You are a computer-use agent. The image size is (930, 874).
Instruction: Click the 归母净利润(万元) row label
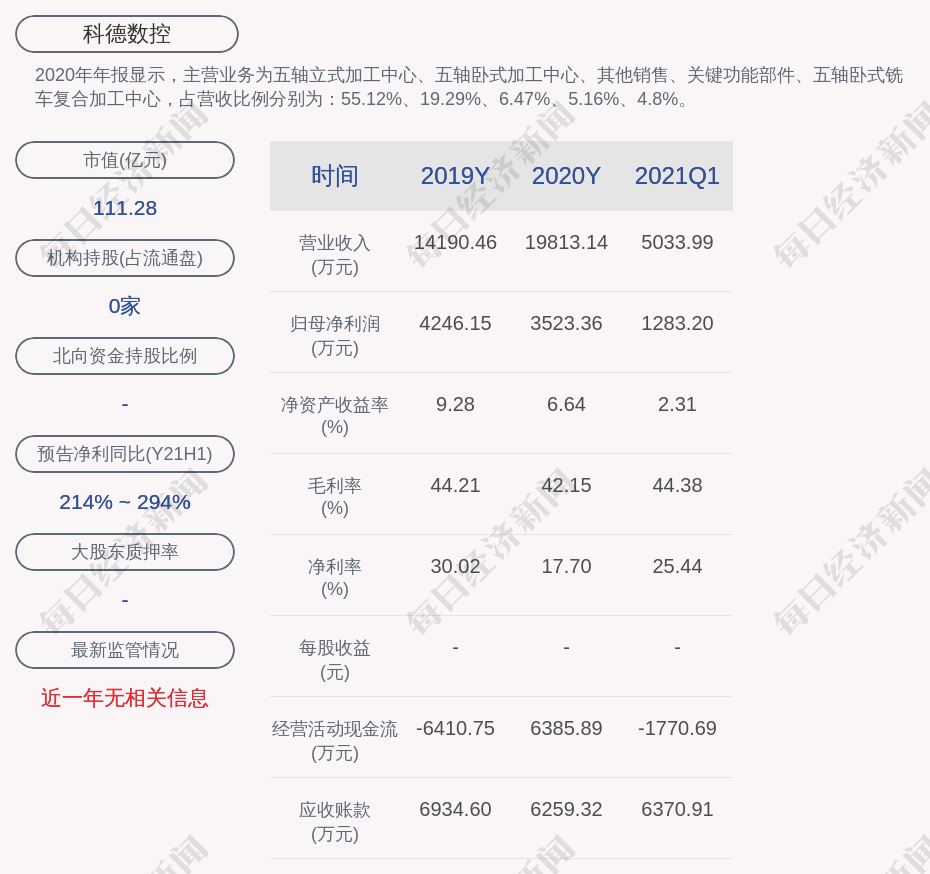(335, 336)
